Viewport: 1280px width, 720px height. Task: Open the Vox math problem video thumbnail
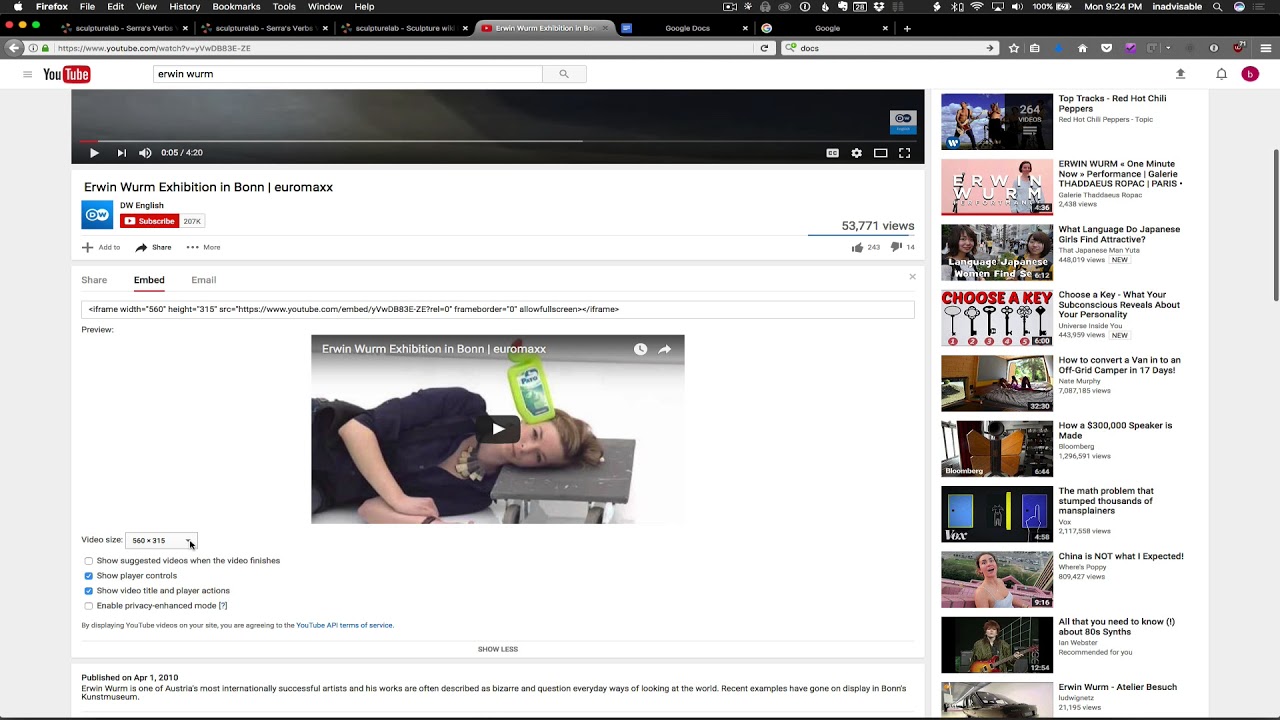coord(997,514)
